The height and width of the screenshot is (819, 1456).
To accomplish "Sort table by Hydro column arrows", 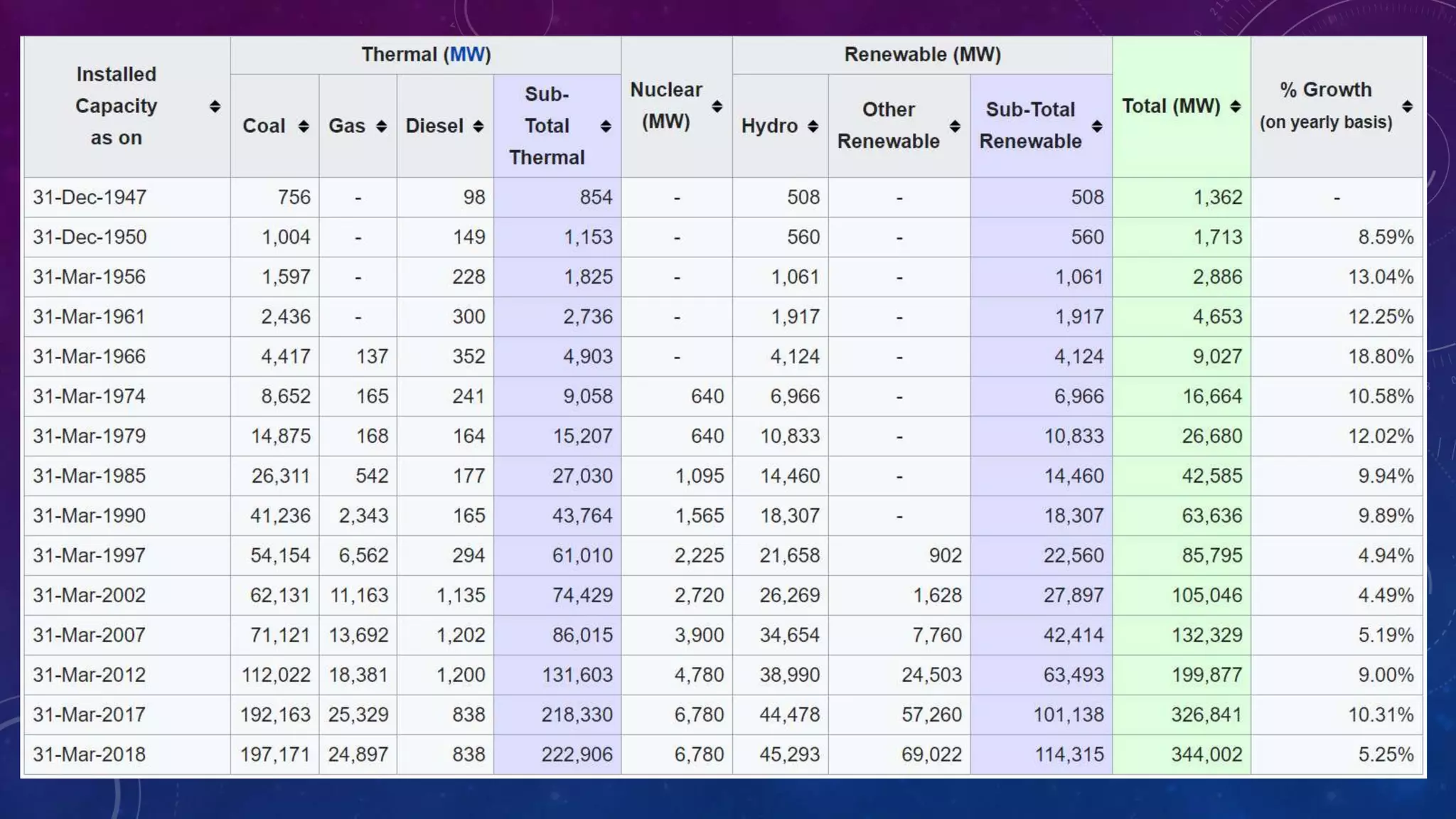I will 813,127.
